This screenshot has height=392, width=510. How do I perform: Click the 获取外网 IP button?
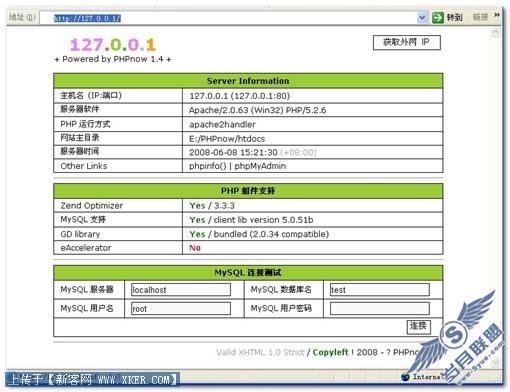(407, 42)
